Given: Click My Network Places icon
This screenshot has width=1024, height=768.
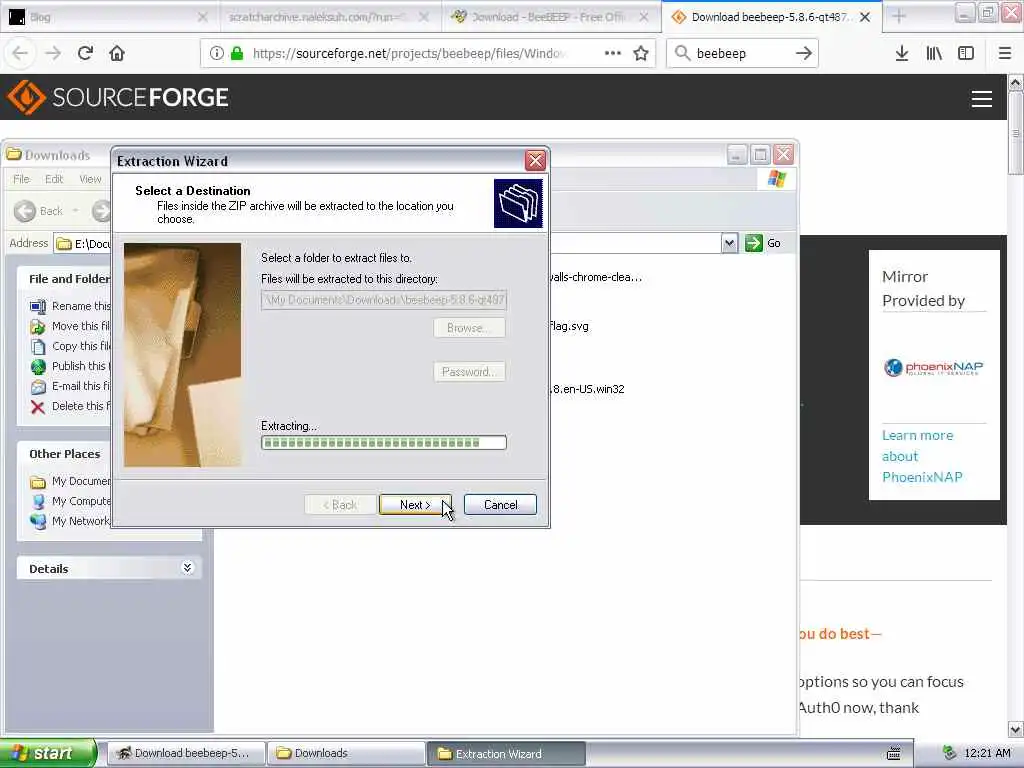Looking at the screenshot, I should [38, 521].
